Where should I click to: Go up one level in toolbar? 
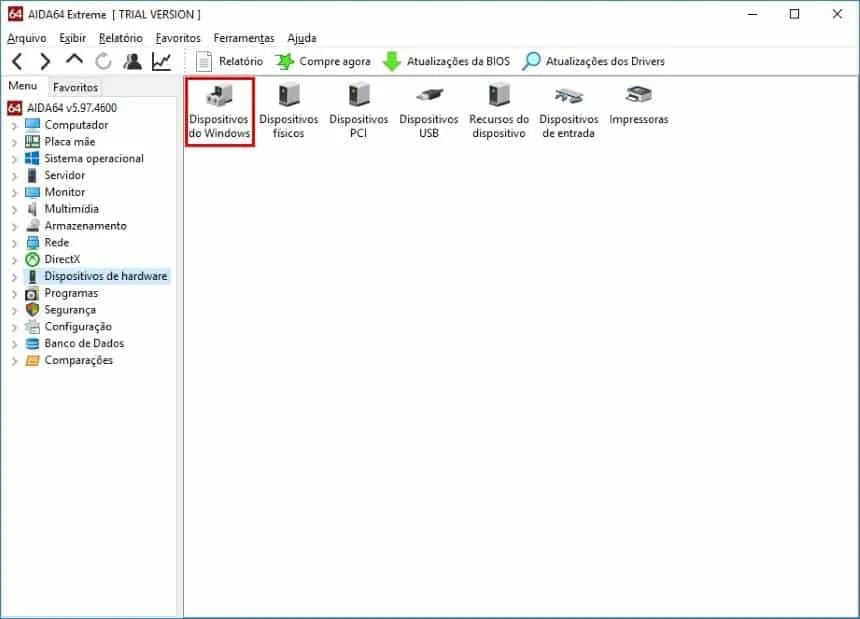click(x=74, y=60)
